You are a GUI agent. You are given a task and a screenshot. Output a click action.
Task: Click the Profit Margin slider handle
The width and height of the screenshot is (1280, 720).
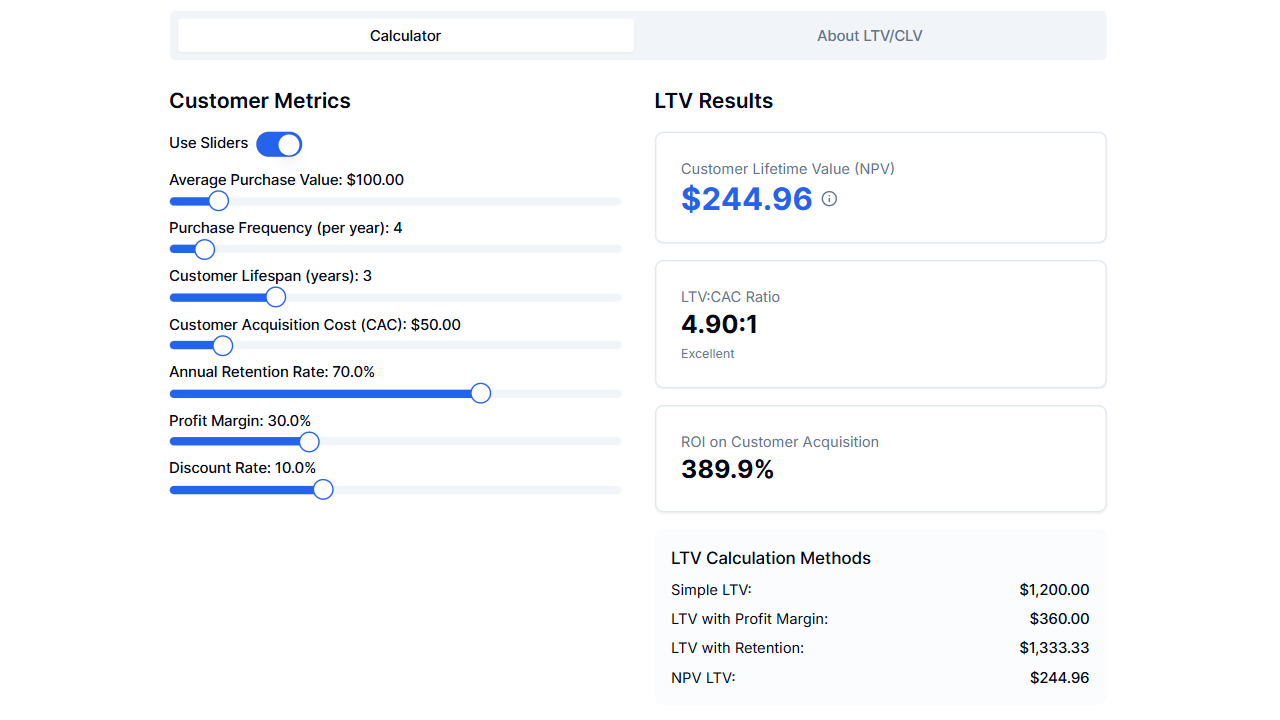(x=308, y=441)
